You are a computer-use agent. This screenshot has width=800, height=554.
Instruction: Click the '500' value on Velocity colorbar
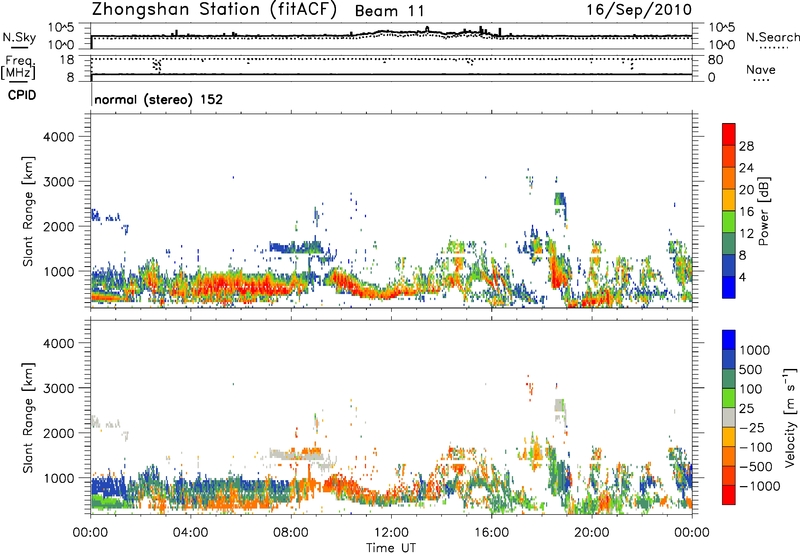point(751,370)
